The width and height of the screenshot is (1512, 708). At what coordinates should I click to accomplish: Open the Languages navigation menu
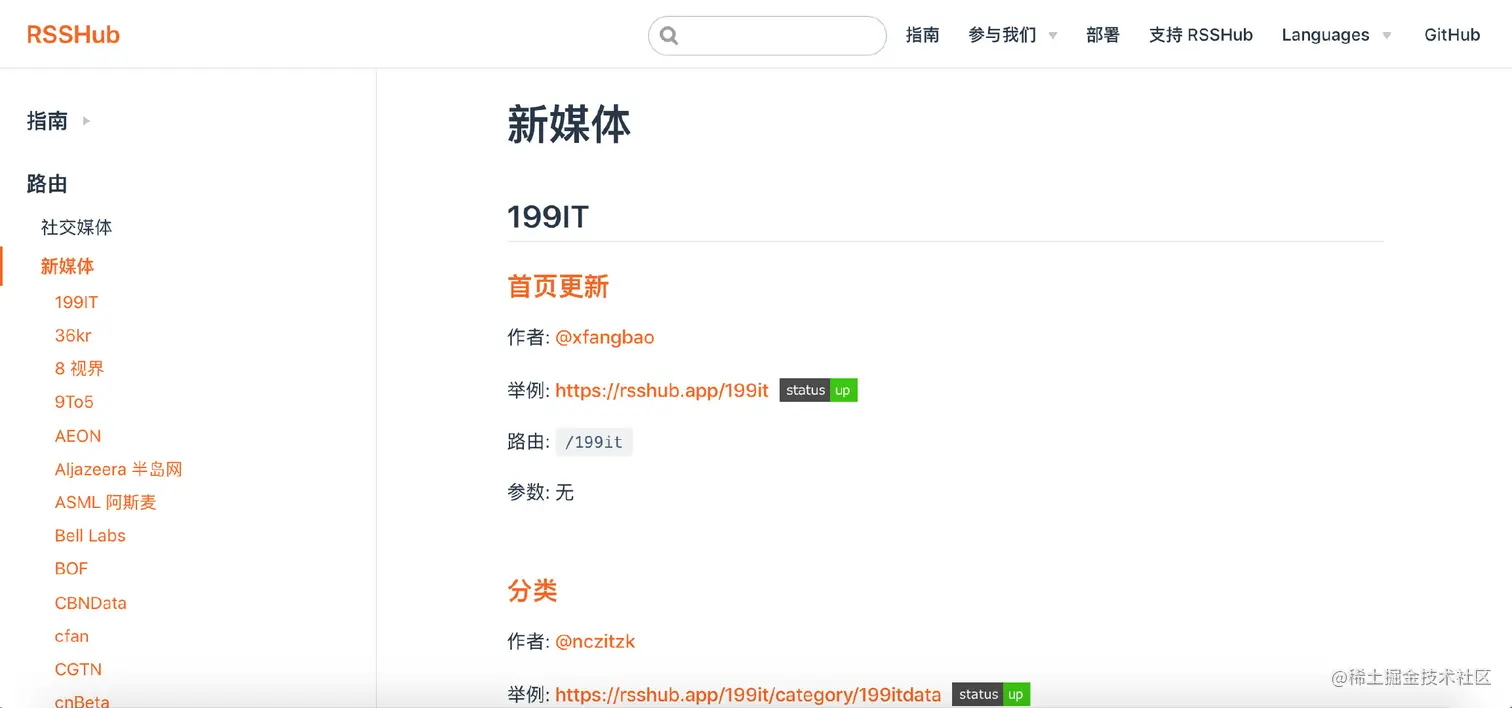click(x=1325, y=35)
